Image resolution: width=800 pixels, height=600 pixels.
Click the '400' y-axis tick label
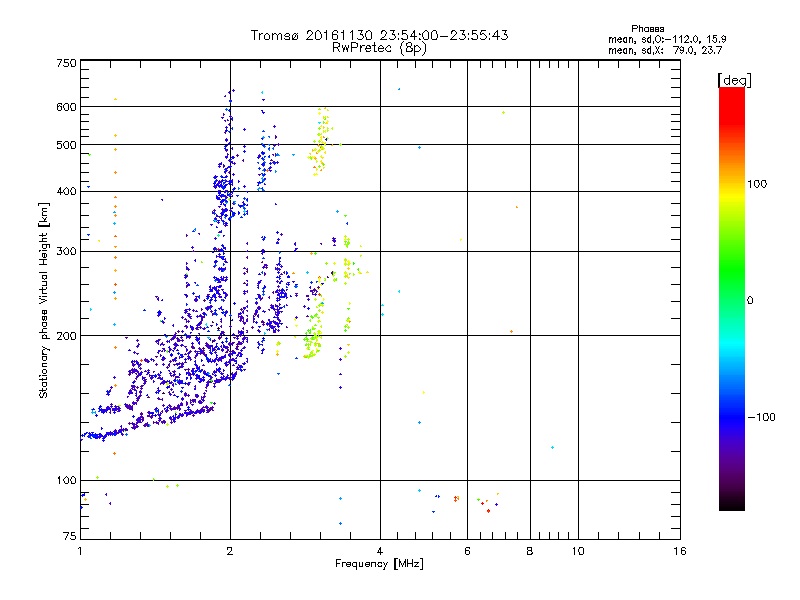66,192
